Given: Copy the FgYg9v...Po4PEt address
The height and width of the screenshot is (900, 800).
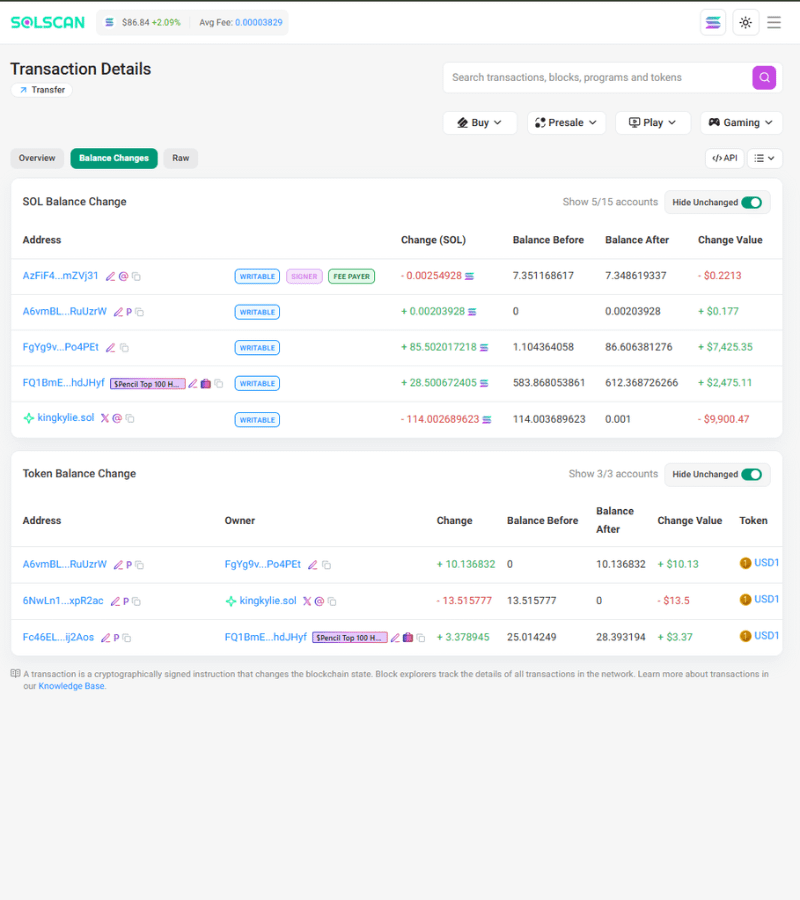Looking at the screenshot, I should tap(124, 347).
